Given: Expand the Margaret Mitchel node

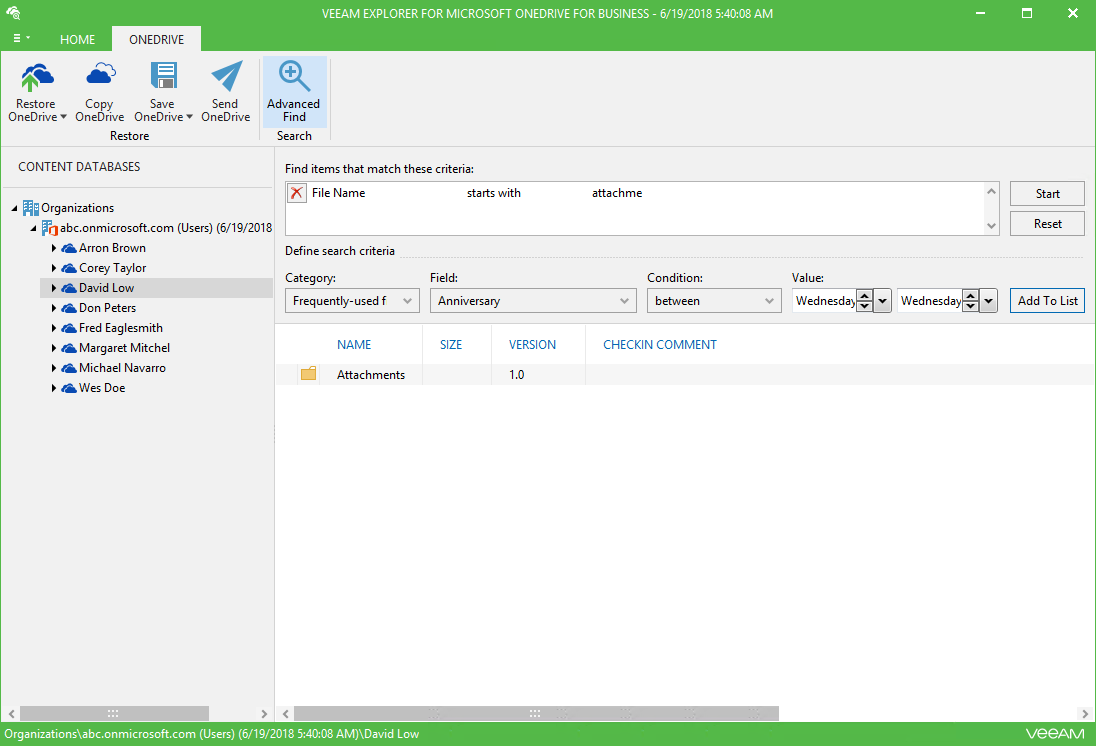Looking at the screenshot, I should [53, 348].
